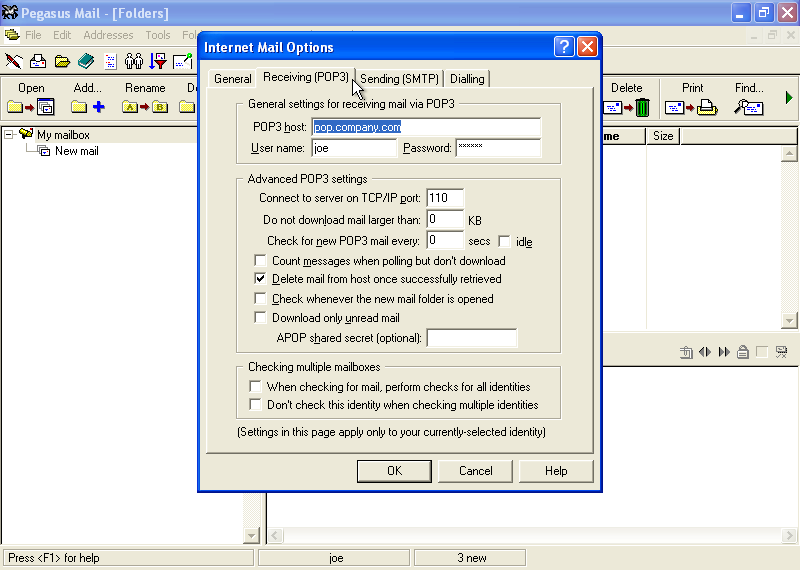800x570 pixels.
Task: Open the File menu
Action: coord(33,35)
